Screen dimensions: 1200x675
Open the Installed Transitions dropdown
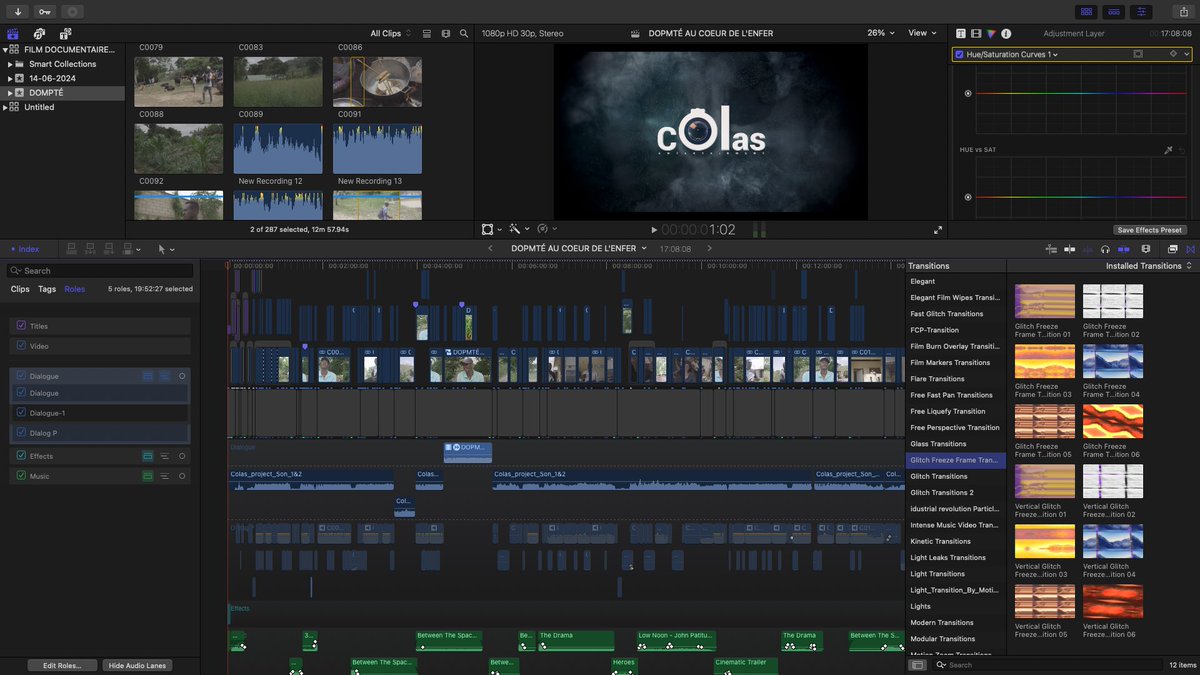click(1149, 266)
